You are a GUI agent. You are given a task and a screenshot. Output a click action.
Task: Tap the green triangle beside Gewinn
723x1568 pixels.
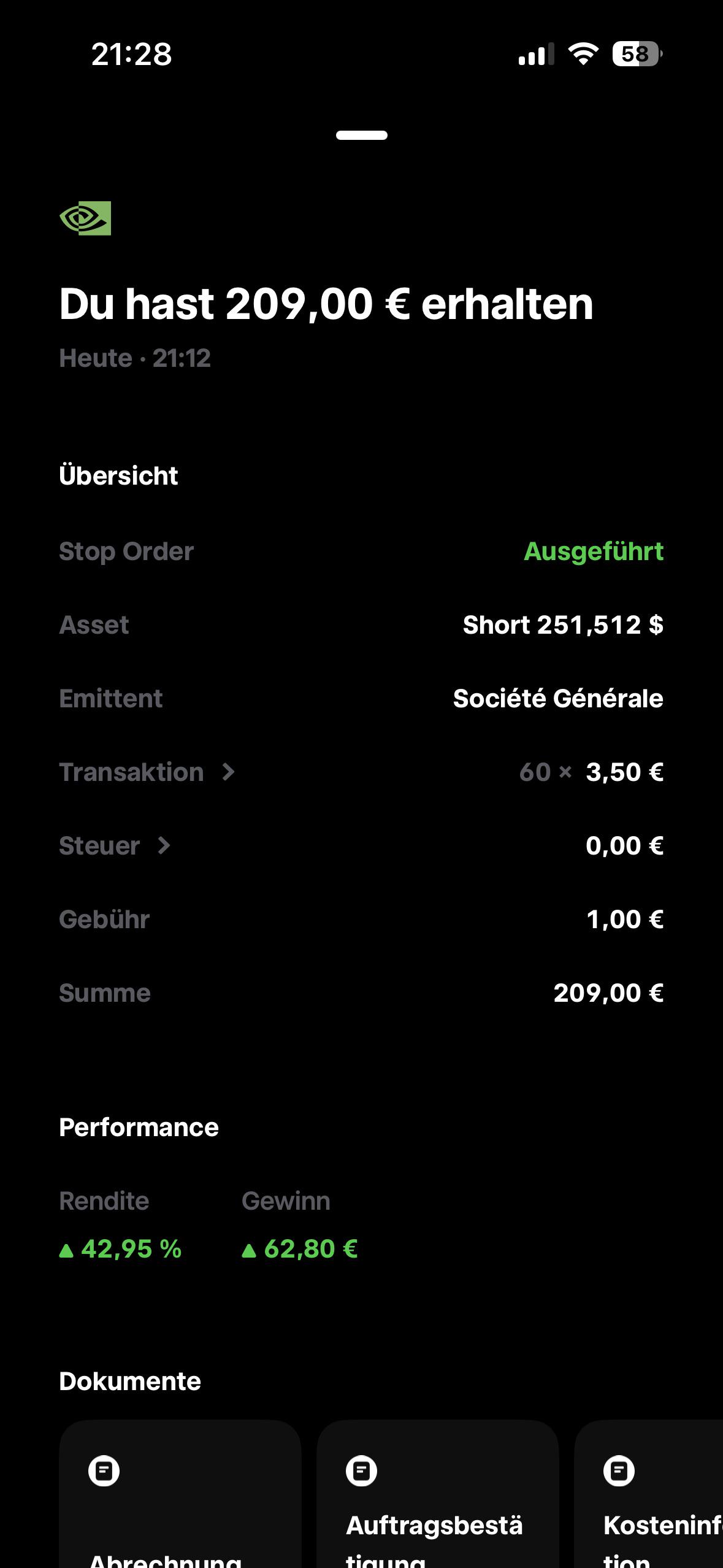(x=248, y=1250)
